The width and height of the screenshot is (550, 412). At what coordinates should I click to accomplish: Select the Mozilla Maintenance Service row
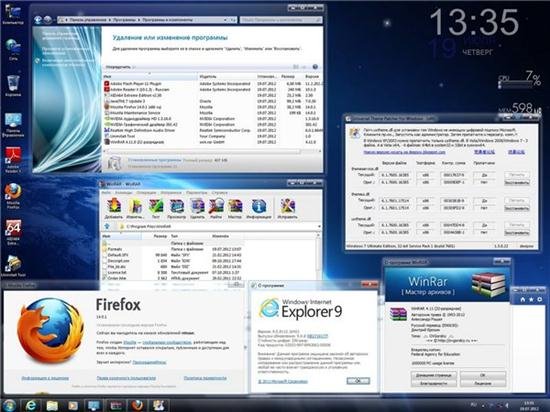213,113
